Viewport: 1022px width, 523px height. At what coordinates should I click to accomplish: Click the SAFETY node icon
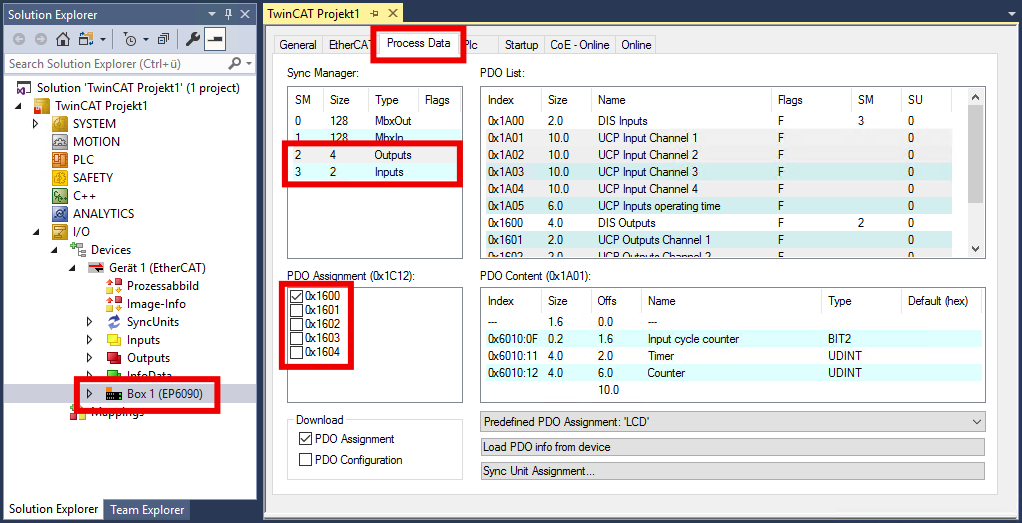[x=60, y=177]
